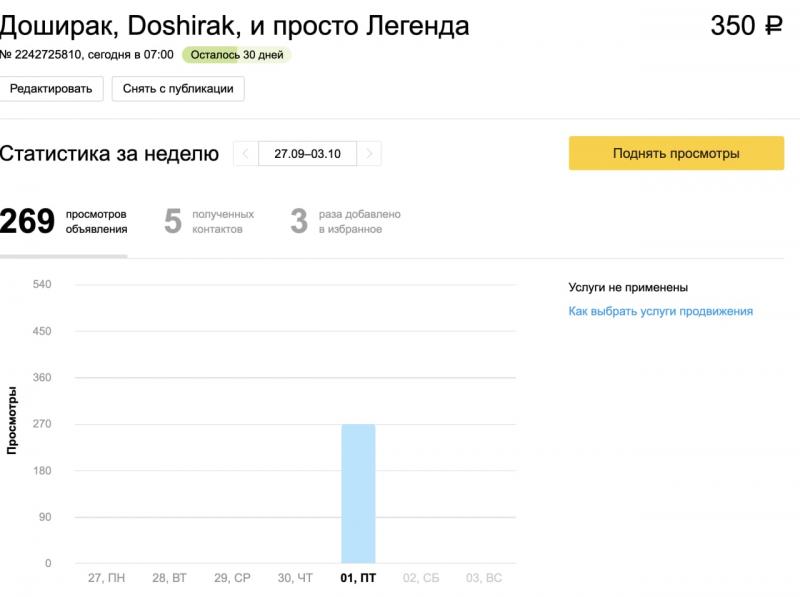
Task: Click the Редактировать button
Action: (x=51, y=89)
